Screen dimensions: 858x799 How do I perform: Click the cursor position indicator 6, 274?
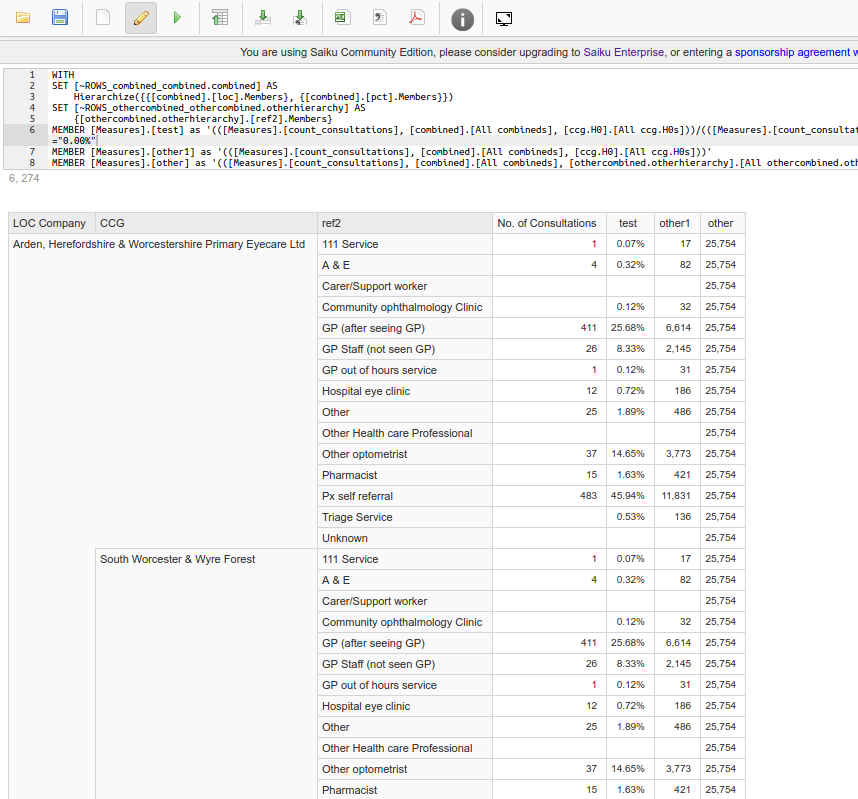pyautogui.click(x=24, y=178)
